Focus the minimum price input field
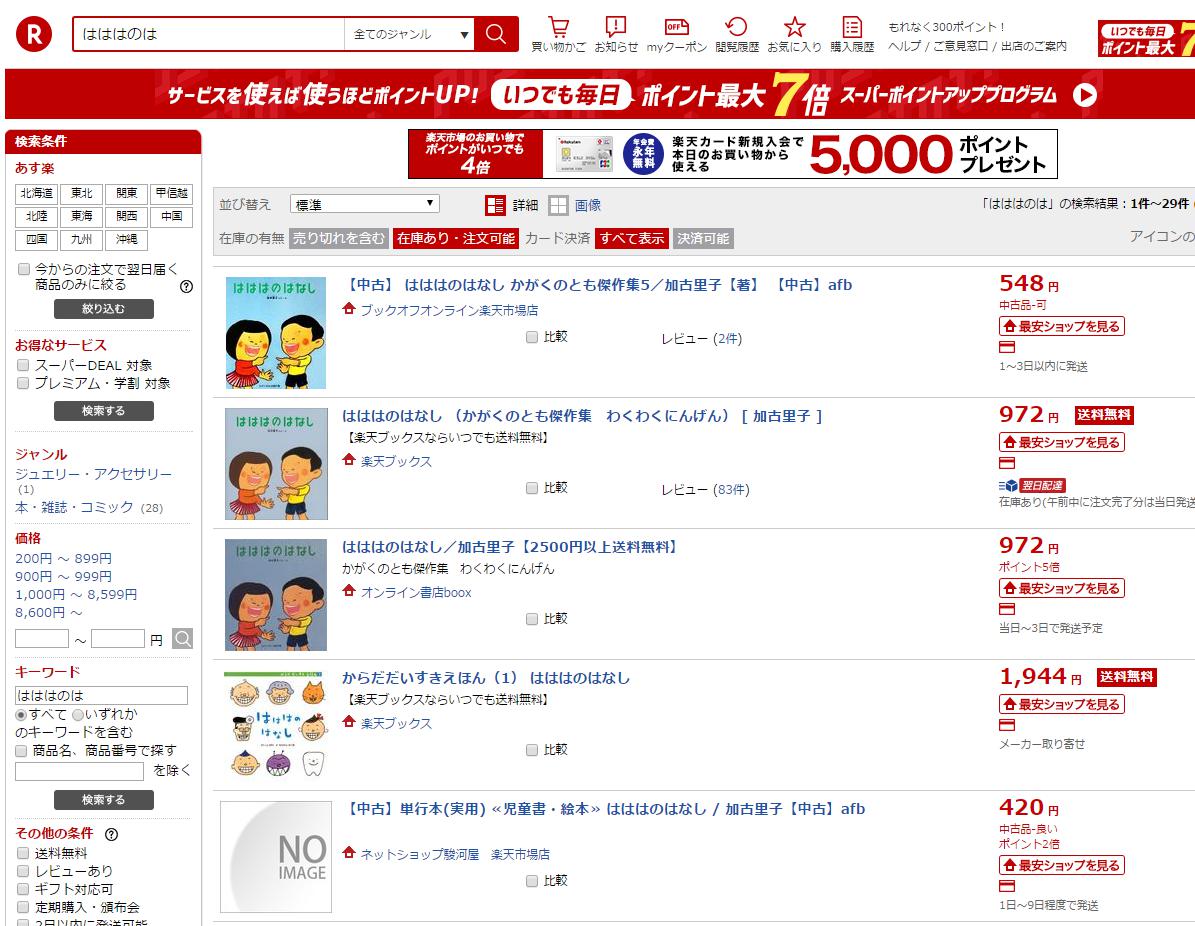This screenshot has height=926, width=1195. click(x=42, y=639)
